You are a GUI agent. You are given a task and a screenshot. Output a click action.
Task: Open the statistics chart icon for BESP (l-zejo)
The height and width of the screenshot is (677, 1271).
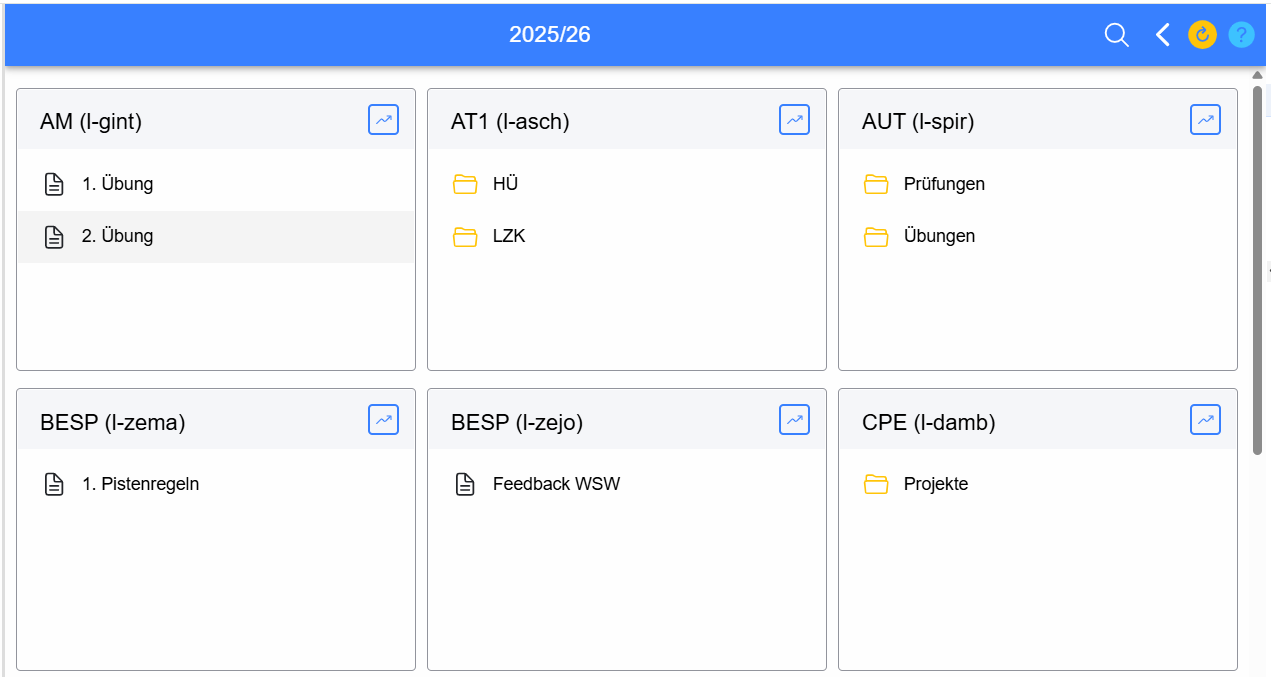pyautogui.click(x=794, y=420)
